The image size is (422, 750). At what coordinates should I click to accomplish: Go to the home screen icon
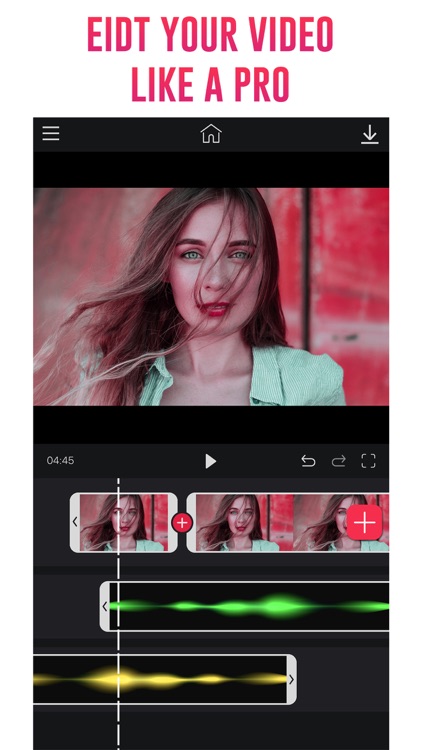pos(211,133)
